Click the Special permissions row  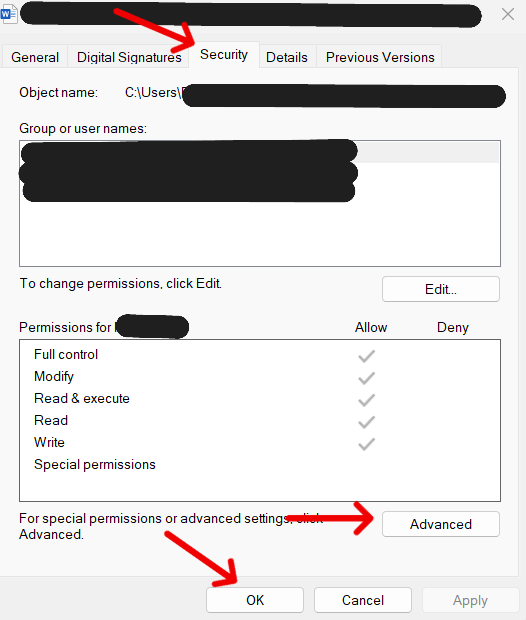click(x=95, y=464)
